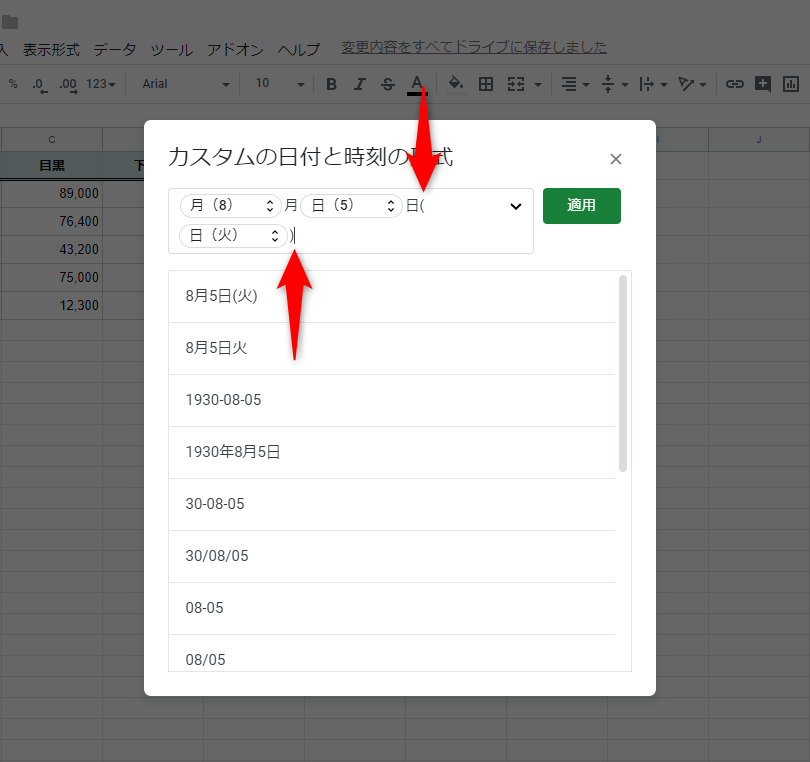Click the format list scrollbar
Image resolution: width=810 pixels, height=762 pixels.
point(623,373)
